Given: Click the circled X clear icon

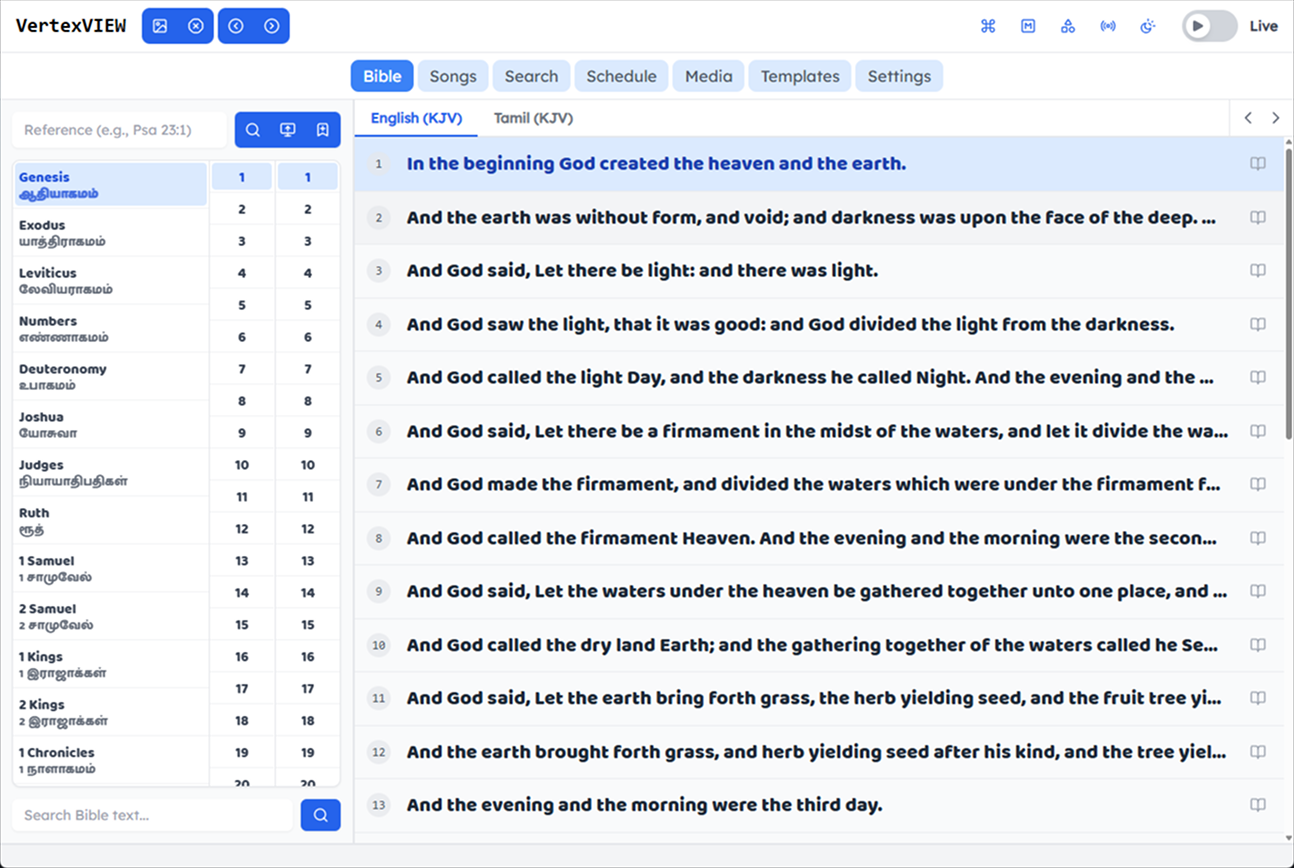Looking at the screenshot, I should [196, 26].
